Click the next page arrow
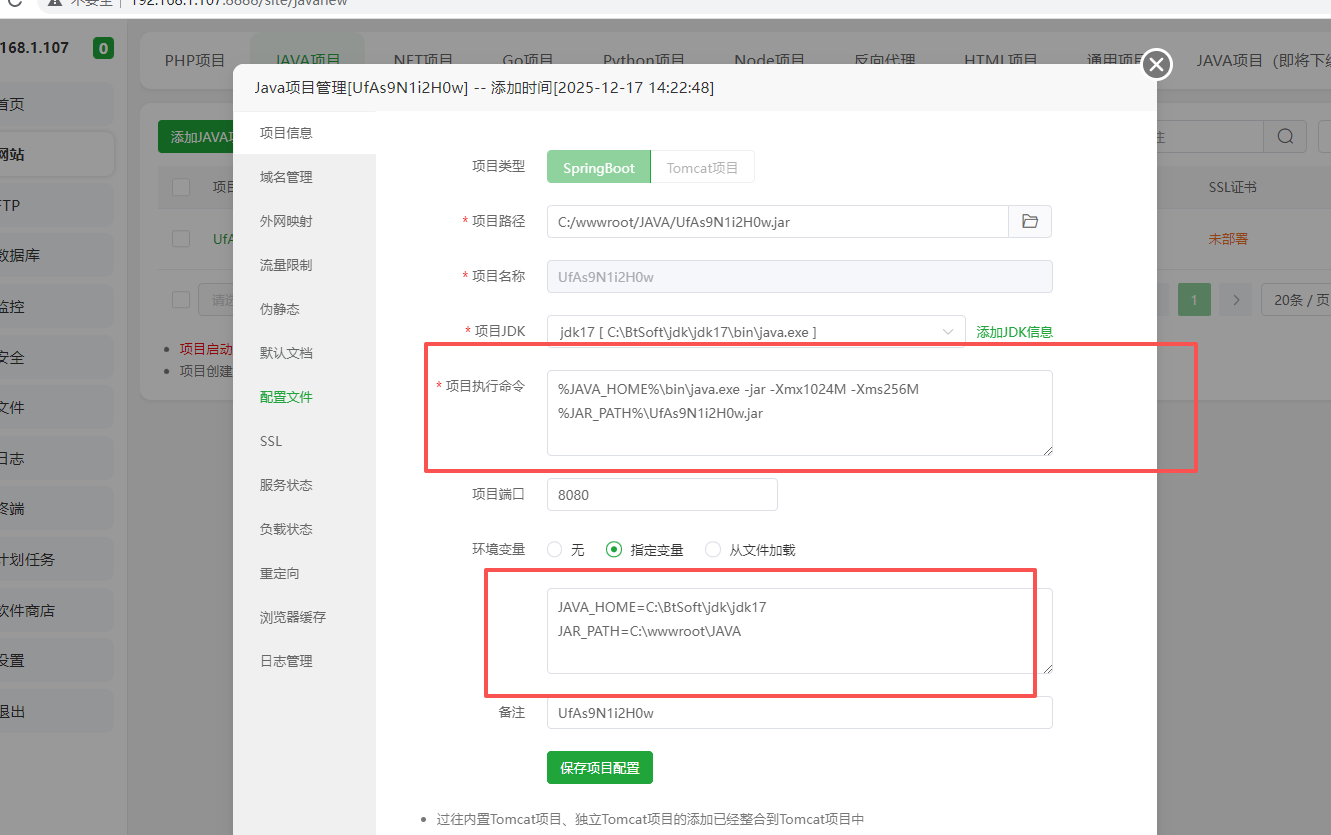 coord(1236,299)
